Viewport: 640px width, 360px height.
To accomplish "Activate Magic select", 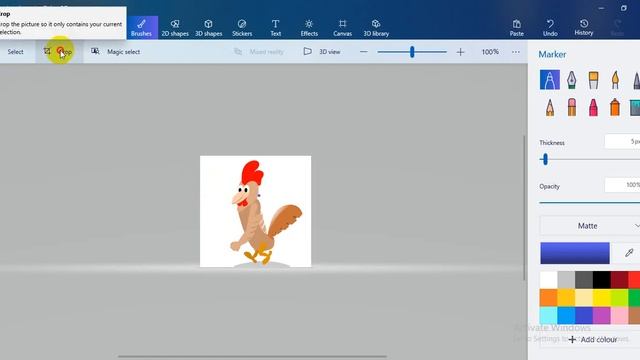I will click(116, 52).
